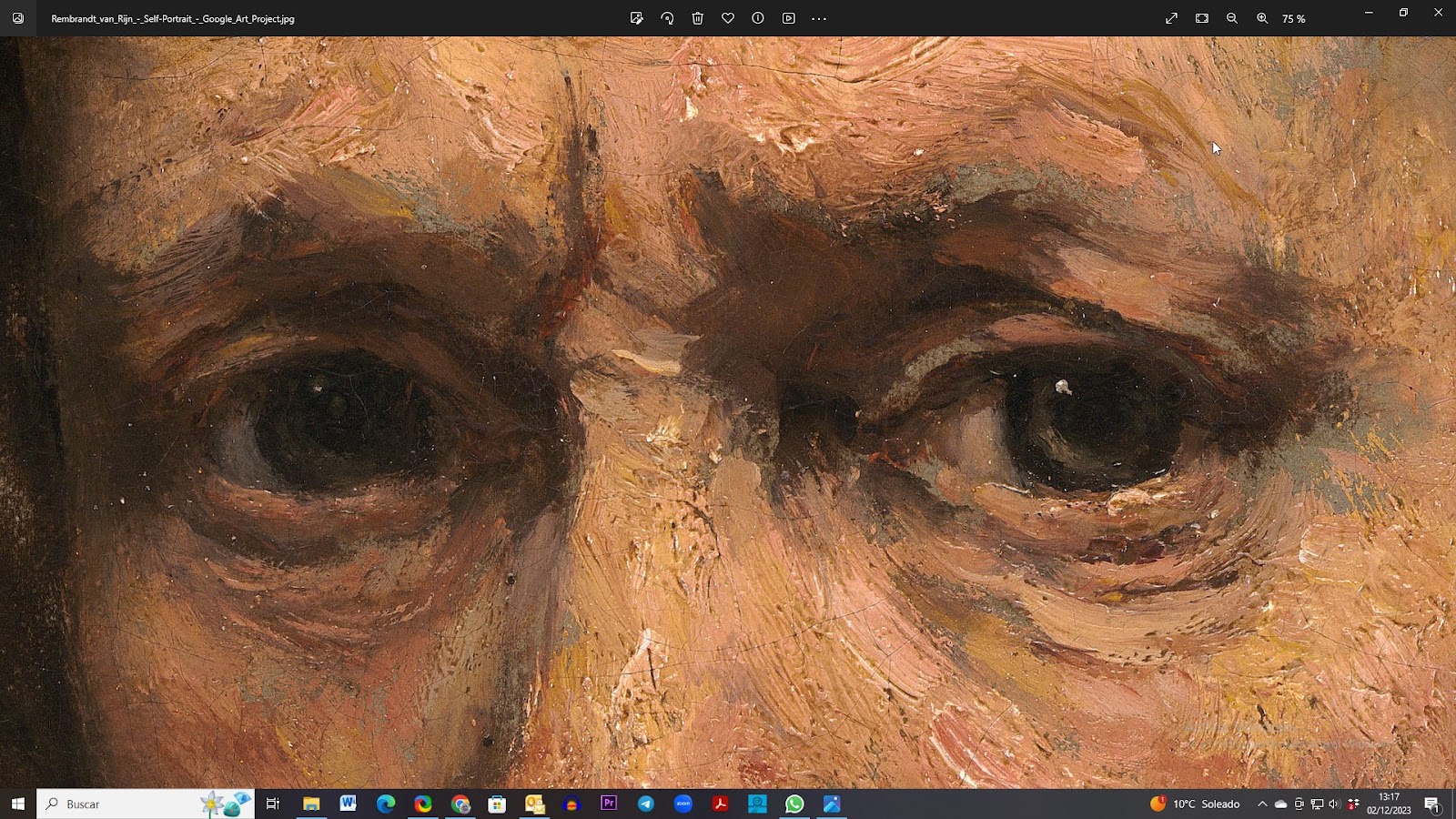Screen dimensions: 1456x819
Task: Expand the hidden system tray icons chevron
Action: [x=1262, y=804]
